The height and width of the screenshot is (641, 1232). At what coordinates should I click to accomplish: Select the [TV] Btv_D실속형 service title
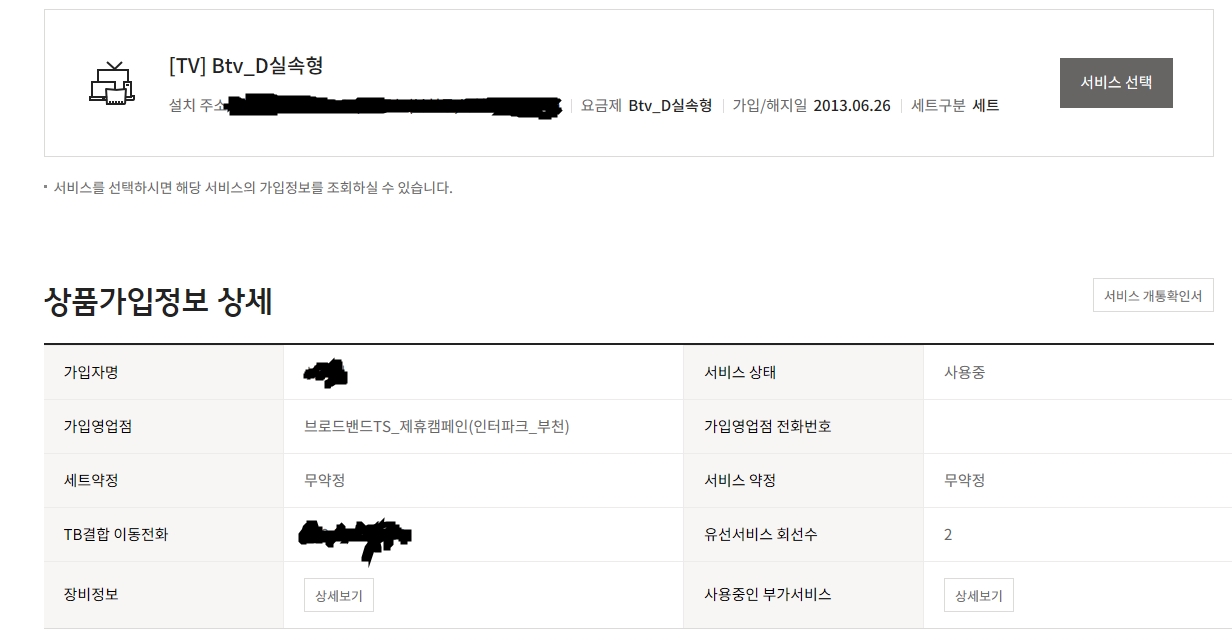pyautogui.click(x=246, y=66)
